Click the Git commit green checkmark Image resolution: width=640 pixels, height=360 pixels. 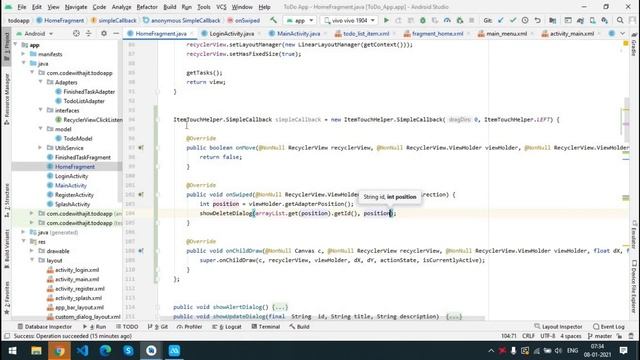pyautogui.click(x=513, y=20)
